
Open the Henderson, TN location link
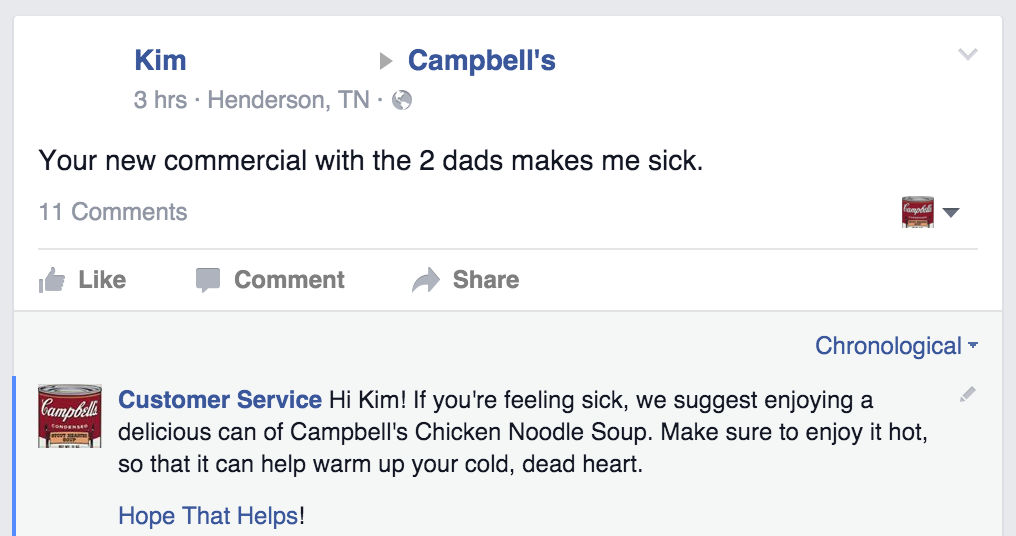288,100
